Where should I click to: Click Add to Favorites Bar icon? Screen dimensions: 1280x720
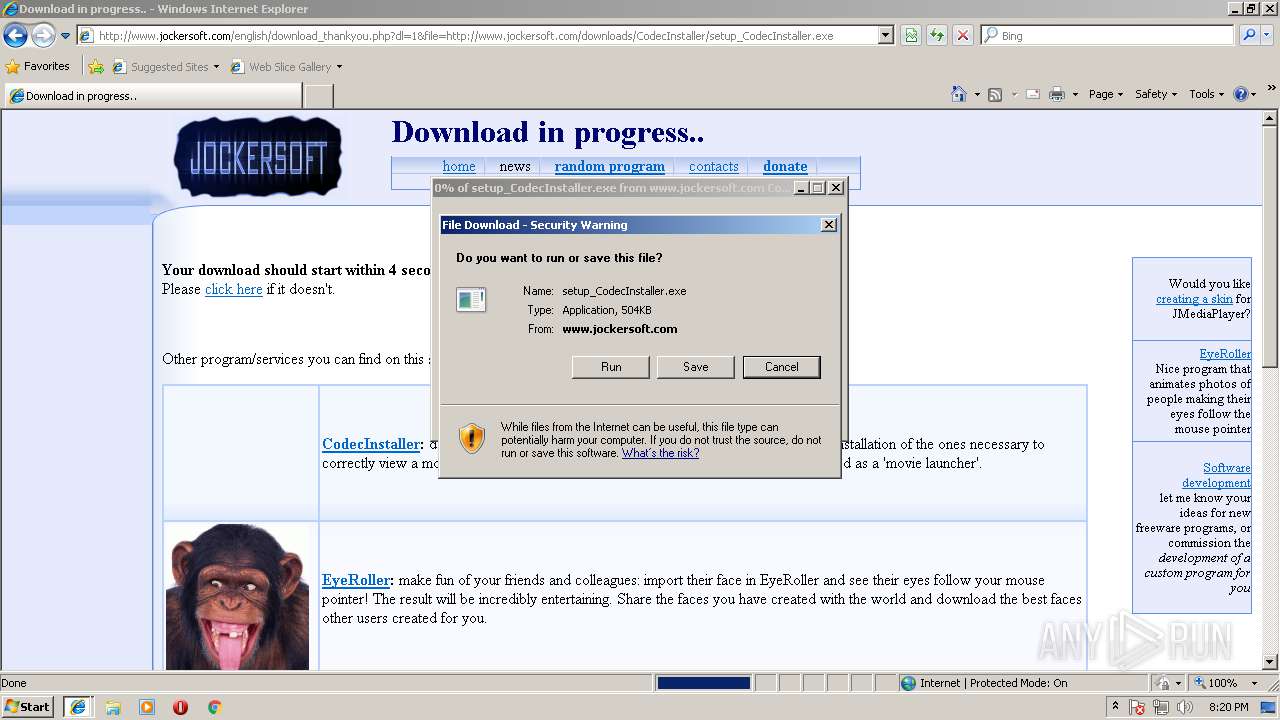96,67
